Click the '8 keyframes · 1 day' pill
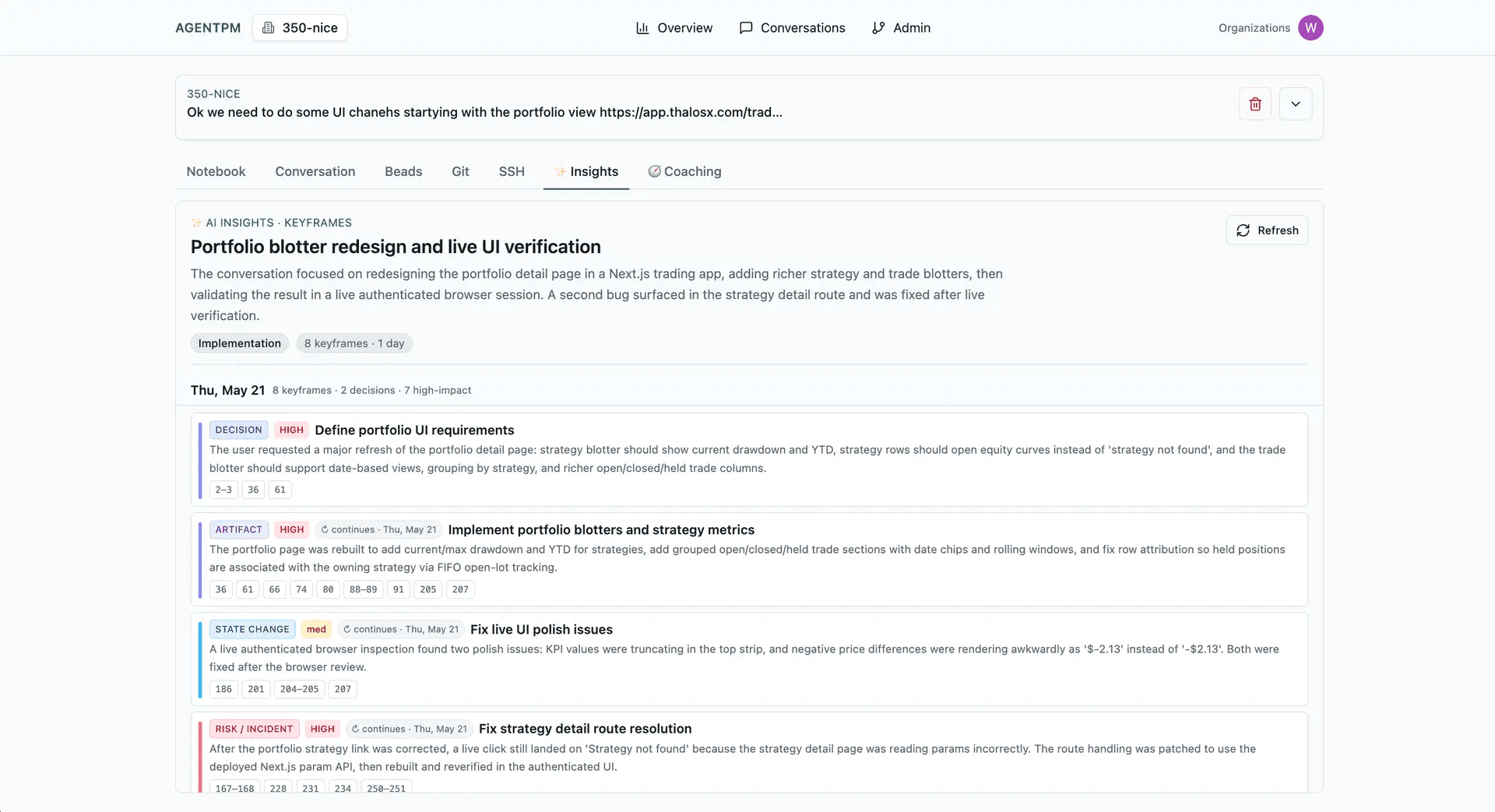 coord(354,343)
